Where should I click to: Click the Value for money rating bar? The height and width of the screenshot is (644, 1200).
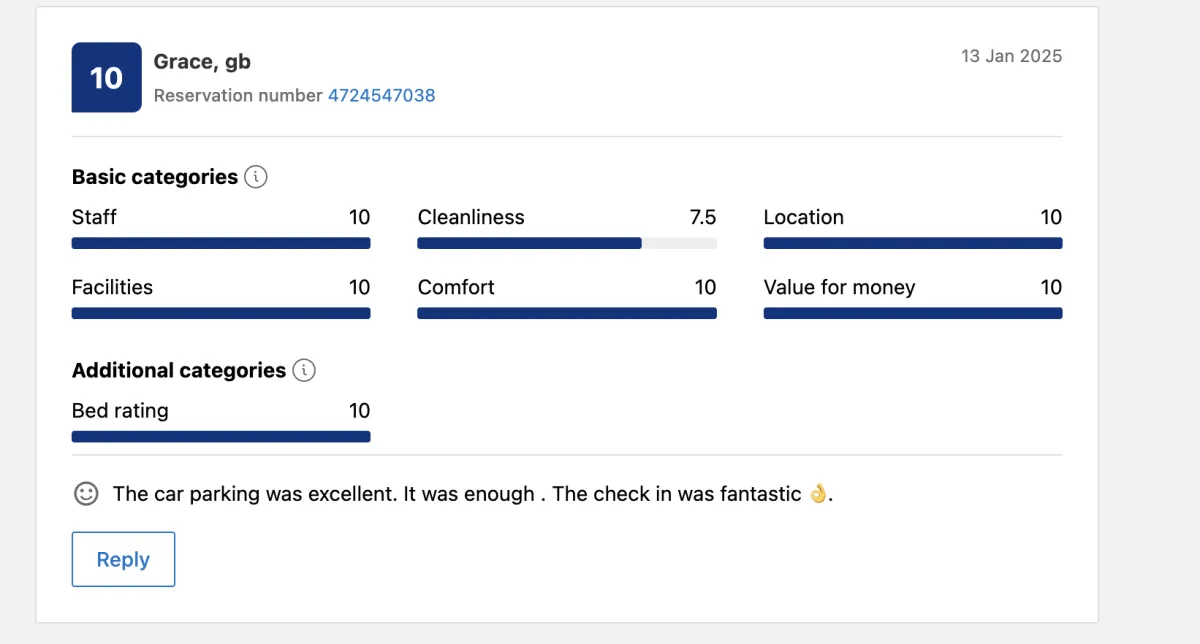[x=912, y=313]
